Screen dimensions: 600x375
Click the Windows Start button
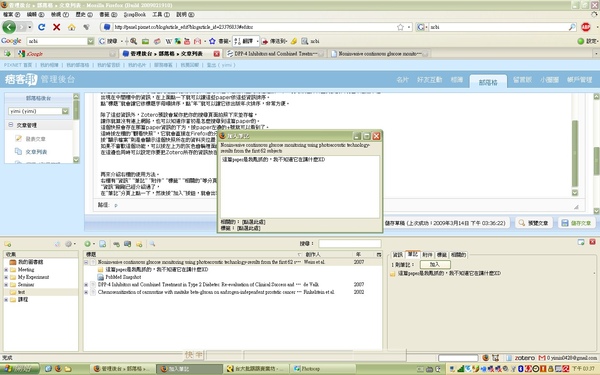[x=19, y=369]
